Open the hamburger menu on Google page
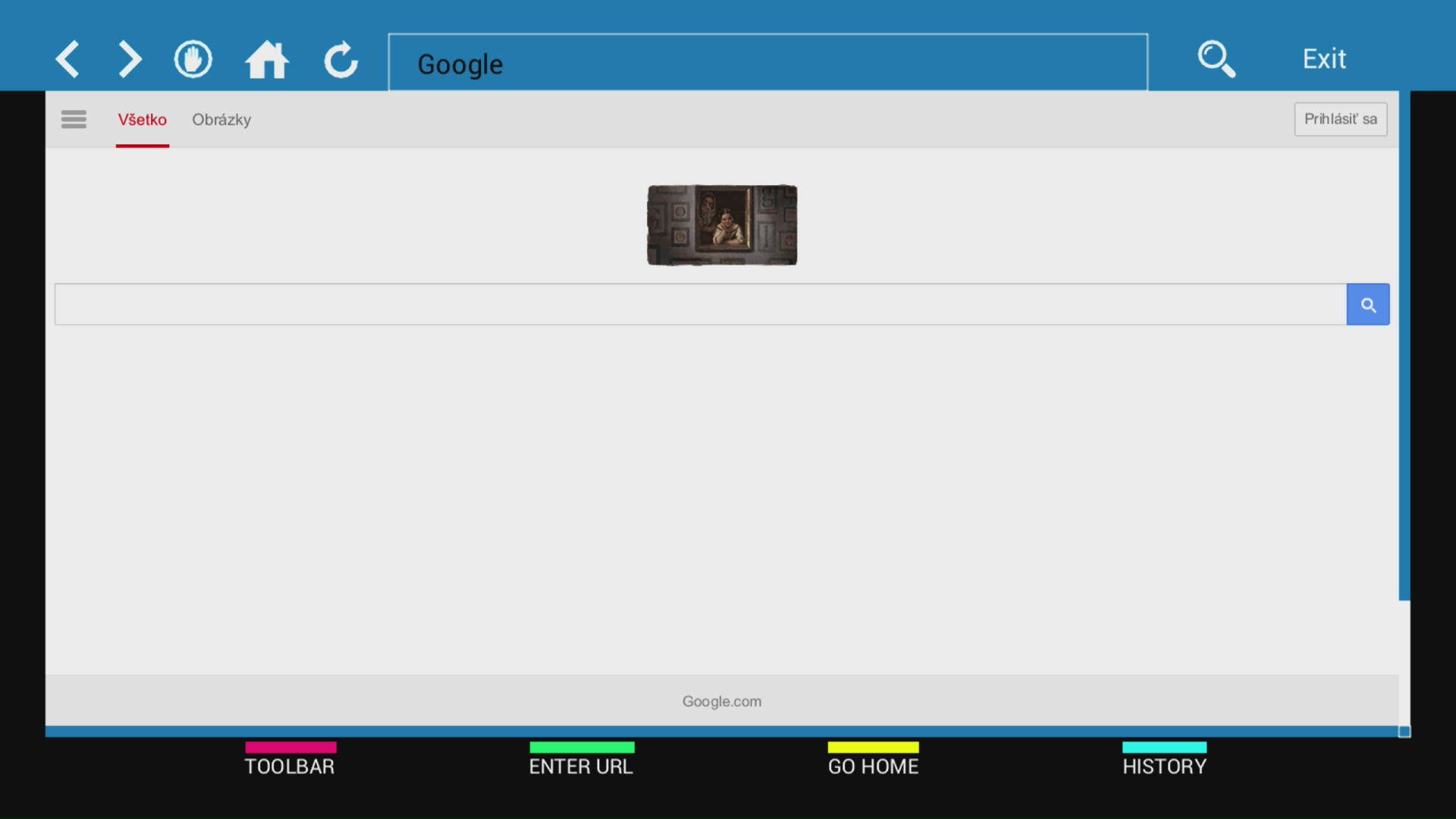Image resolution: width=1456 pixels, height=819 pixels. pyautogui.click(x=74, y=119)
